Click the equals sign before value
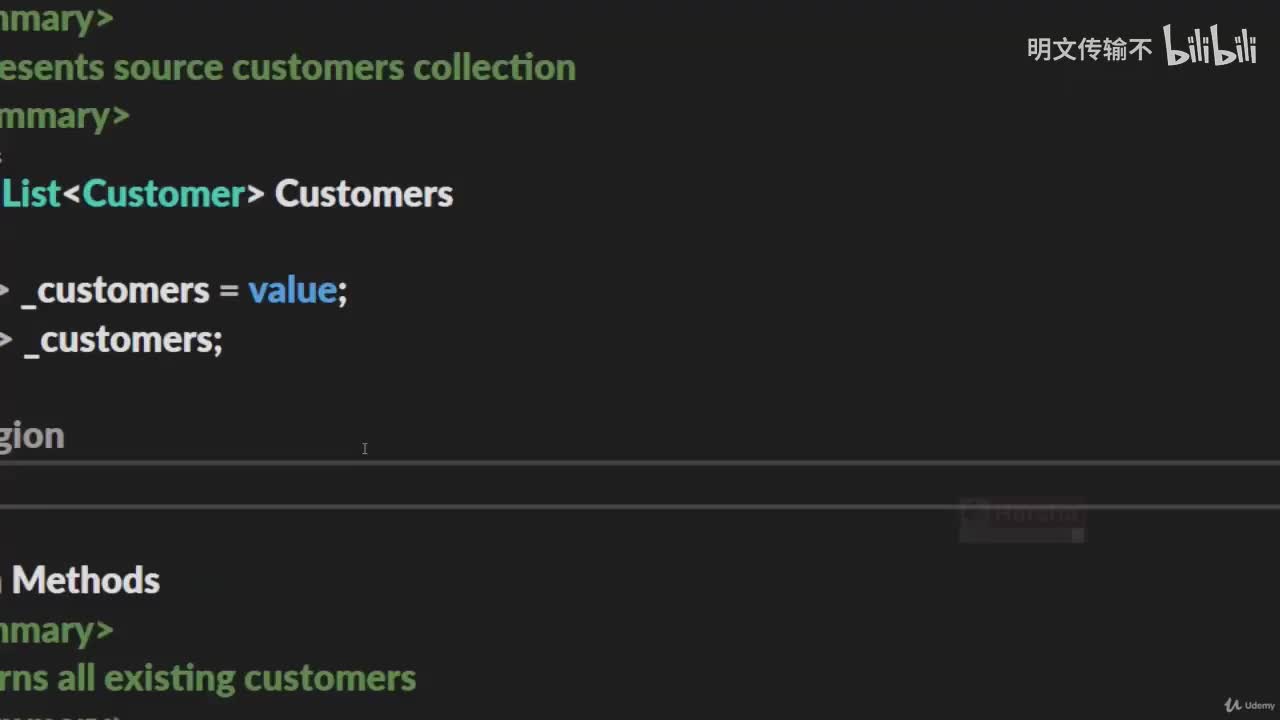This screenshot has width=1280, height=720. point(229,291)
